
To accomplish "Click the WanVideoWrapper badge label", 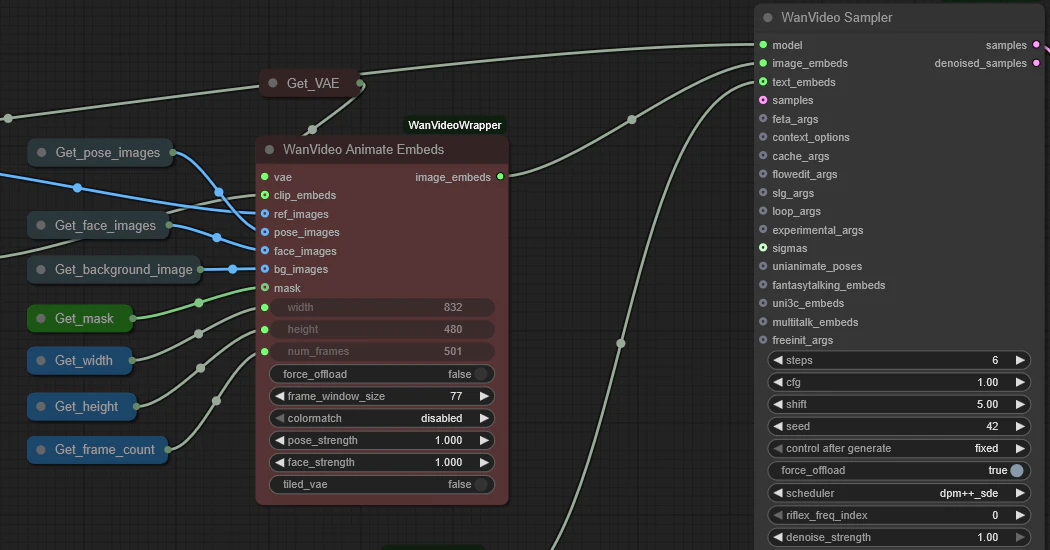I will coord(455,125).
